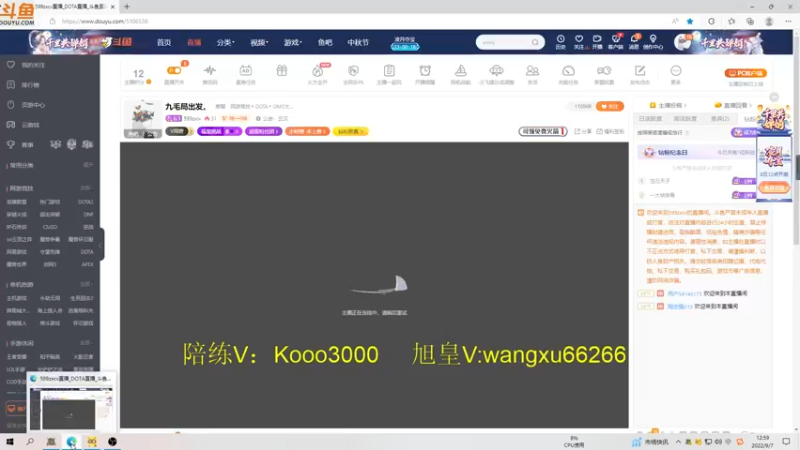Toggle the orange live broadcast switch
This screenshot has height=450, width=800.
174,70
